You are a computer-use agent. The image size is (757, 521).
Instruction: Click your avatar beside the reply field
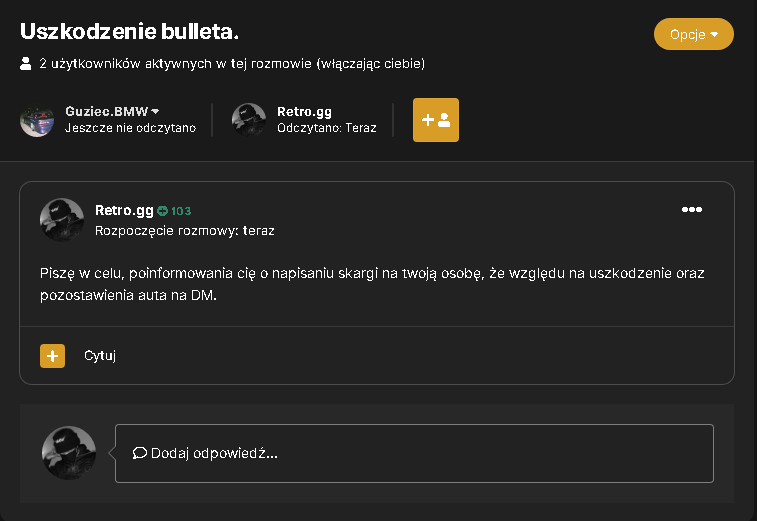click(x=69, y=453)
